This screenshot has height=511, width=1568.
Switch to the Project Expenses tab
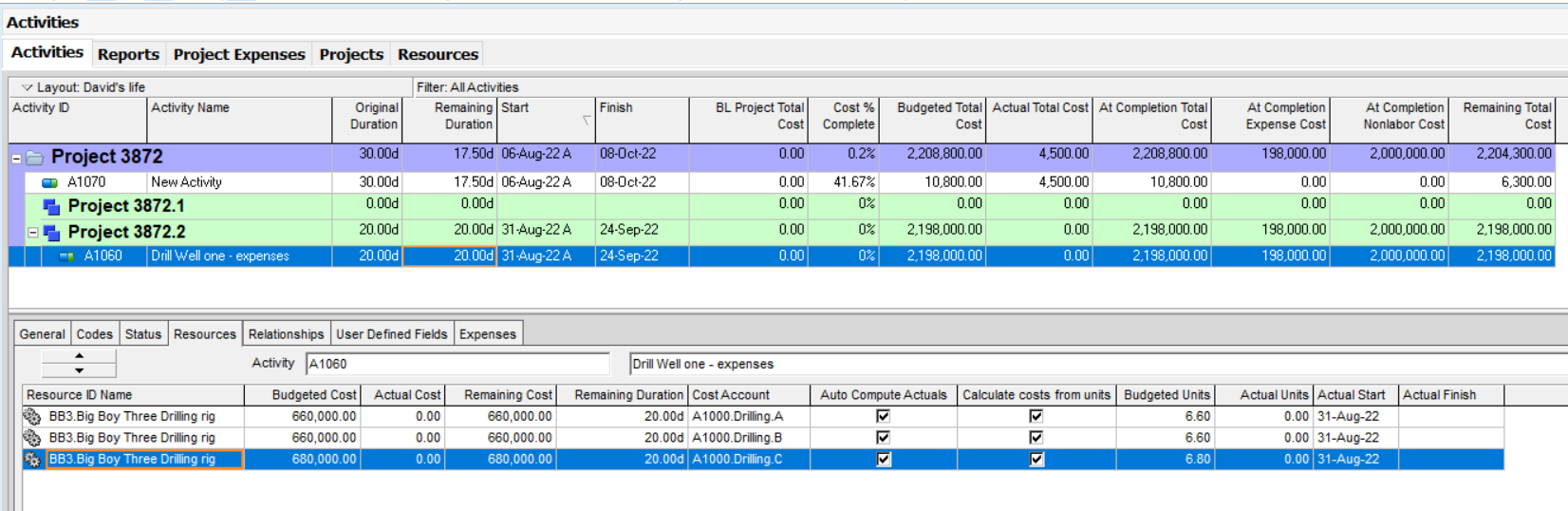(x=239, y=54)
